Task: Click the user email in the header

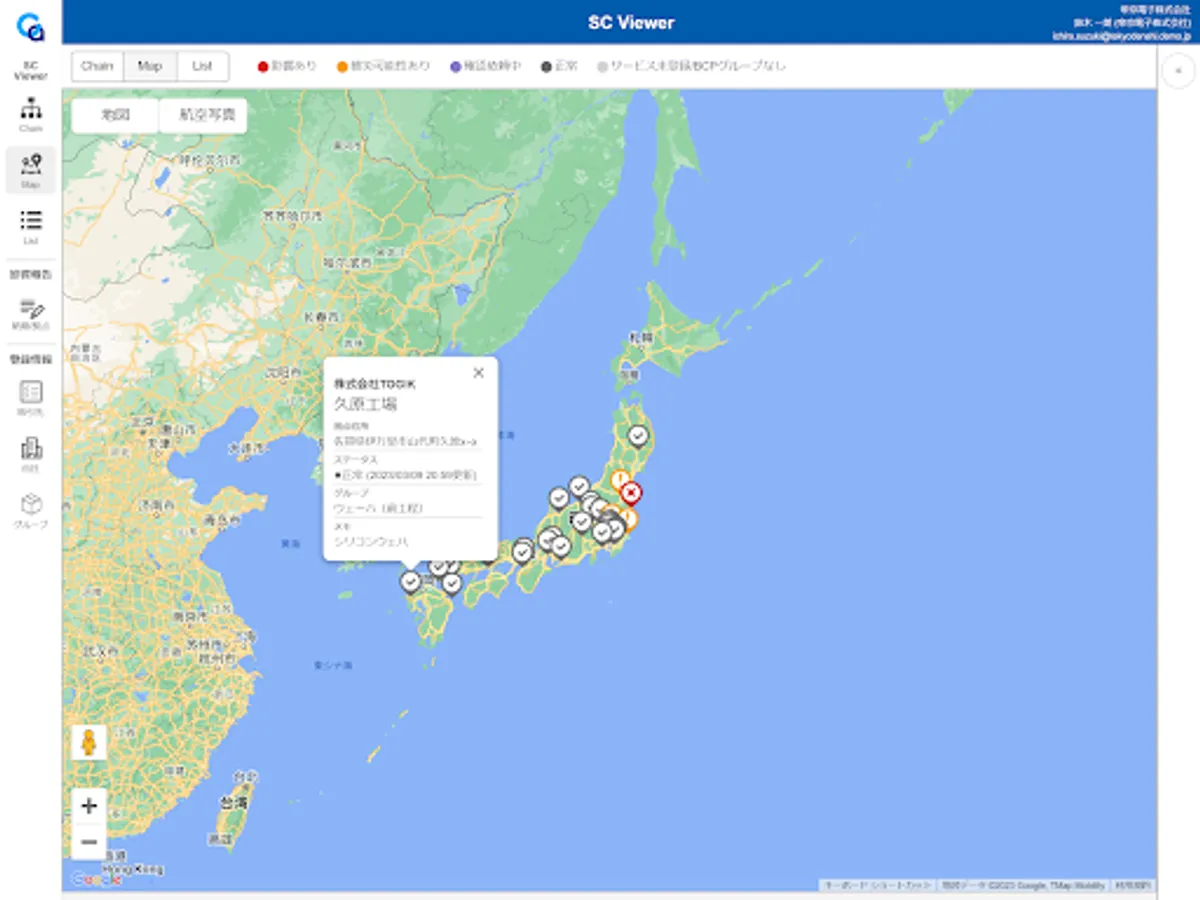Action: pyautogui.click(x=1121, y=36)
